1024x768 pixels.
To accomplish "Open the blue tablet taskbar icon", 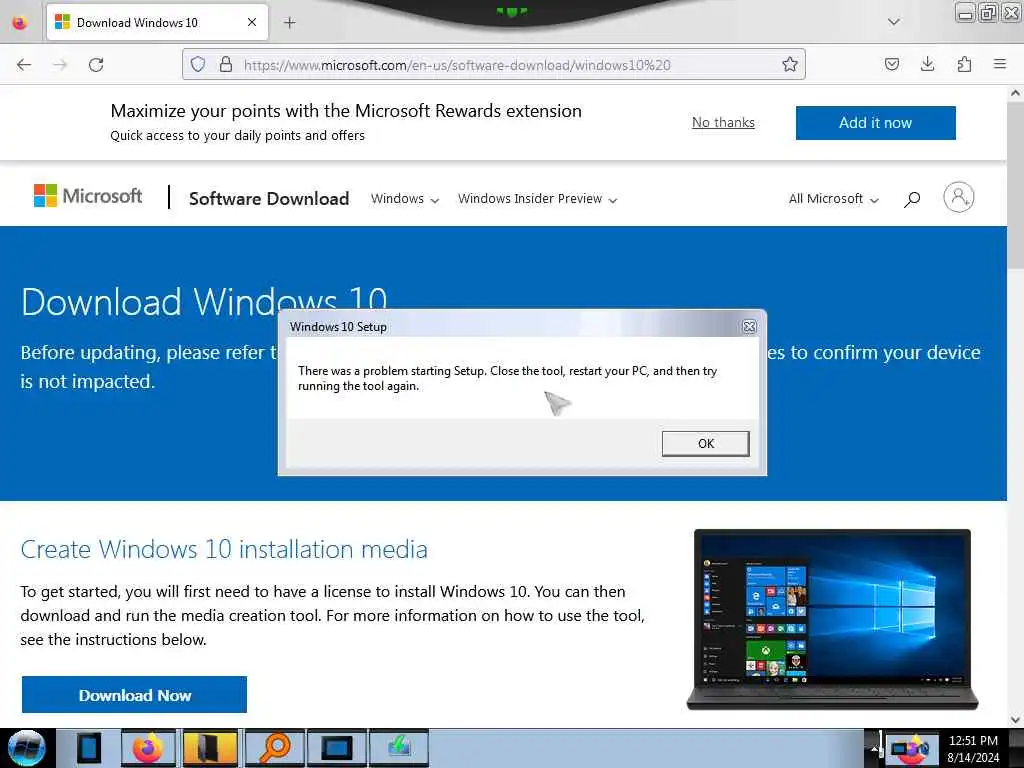I will (88, 748).
